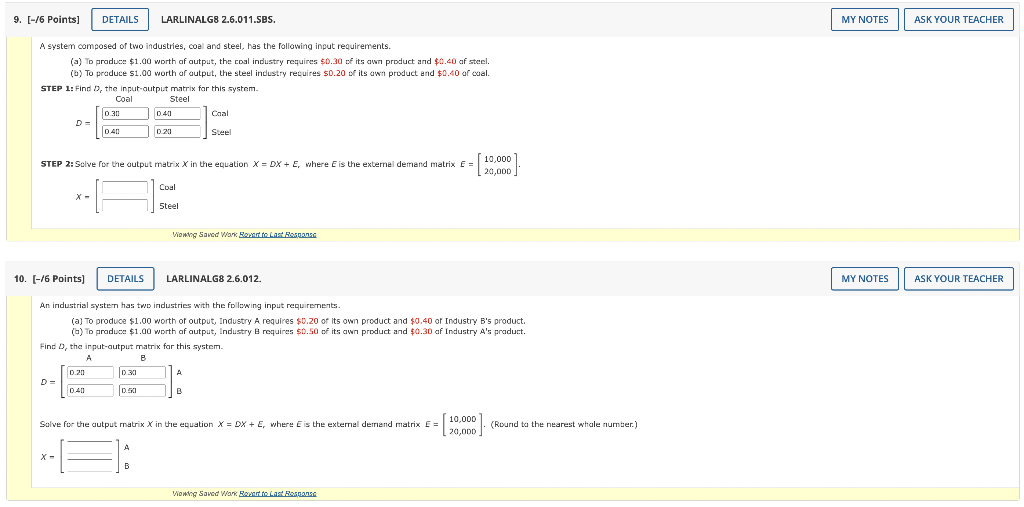Click the empty X row B input in question 10
The width and height of the screenshot is (1024, 507).
coord(90,465)
